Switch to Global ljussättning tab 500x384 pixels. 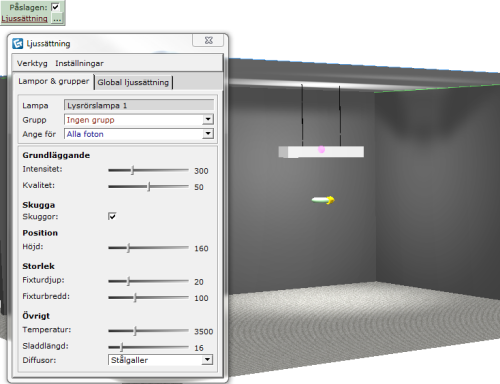coord(133,82)
